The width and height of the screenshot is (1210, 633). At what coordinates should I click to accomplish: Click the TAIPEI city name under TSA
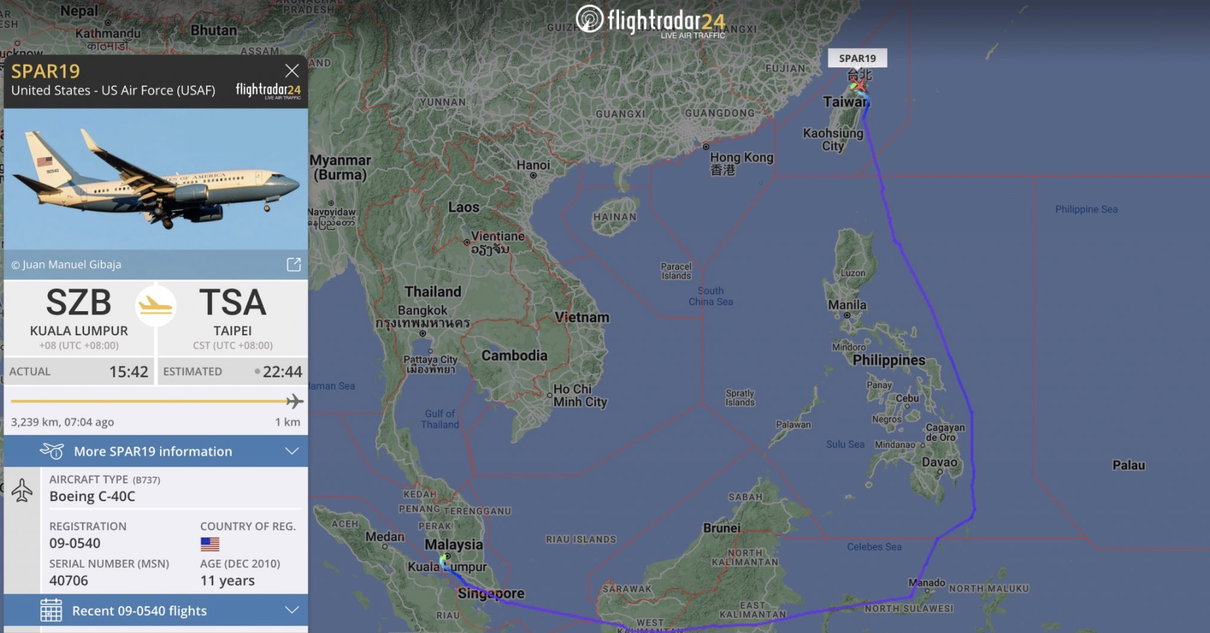(232, 330)
